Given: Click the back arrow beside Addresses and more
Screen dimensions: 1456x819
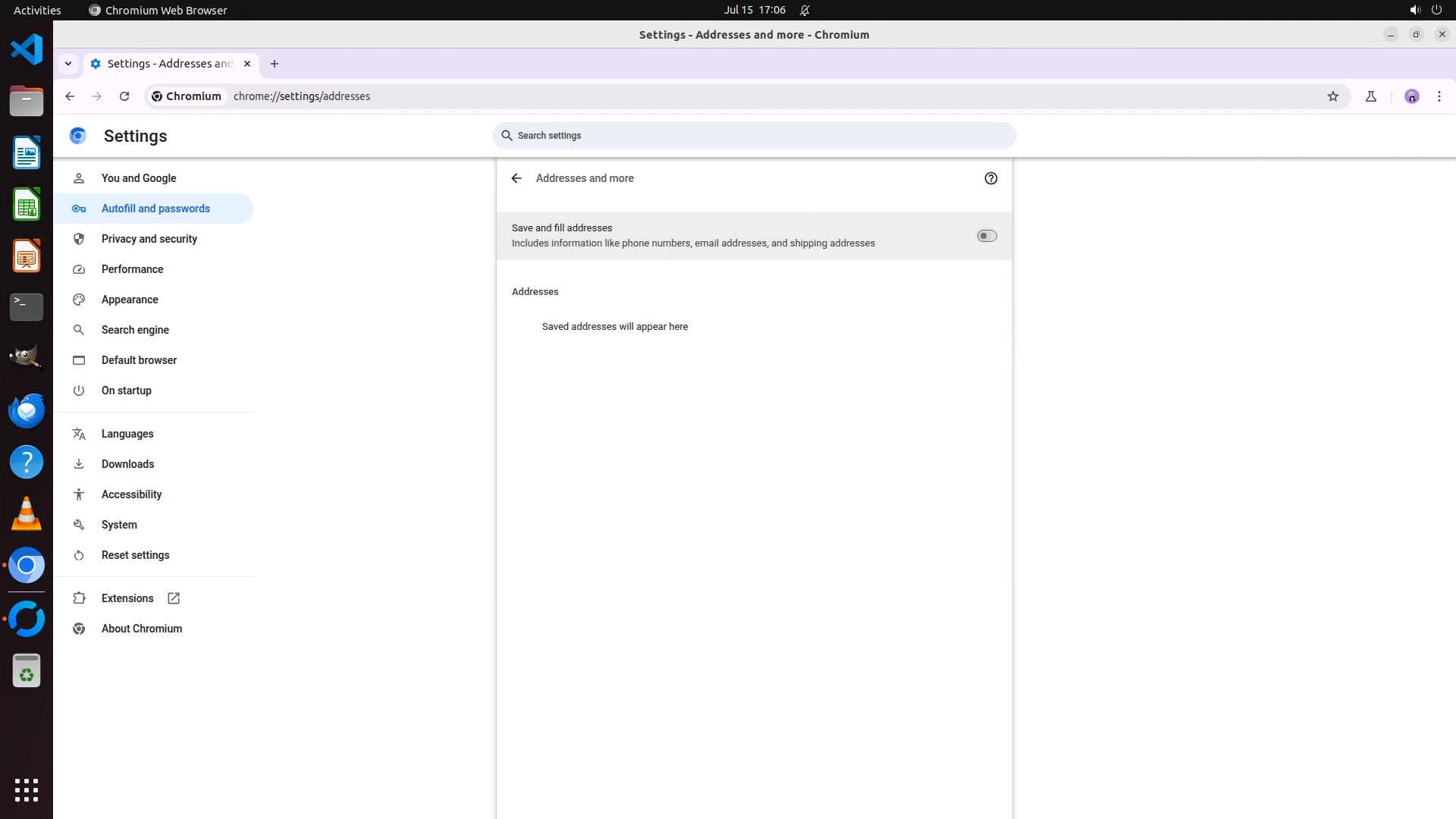Looking at the screenshot, I should tap(516, 178).
